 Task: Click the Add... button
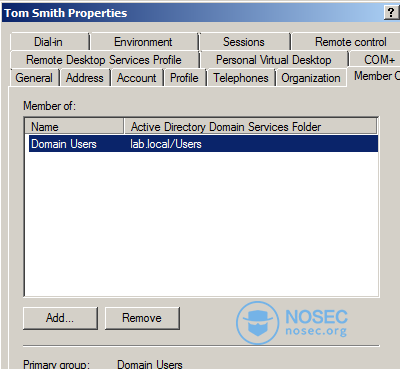click(60, 318)
